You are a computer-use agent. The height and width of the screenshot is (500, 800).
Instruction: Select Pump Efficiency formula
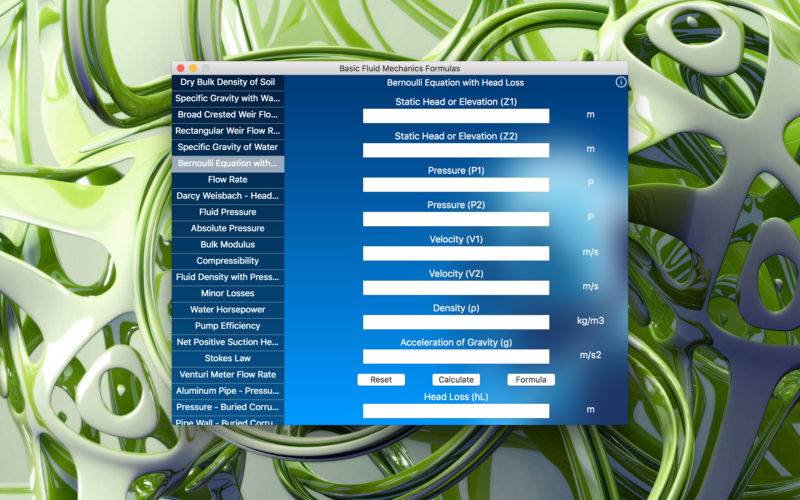click(228, 326)
